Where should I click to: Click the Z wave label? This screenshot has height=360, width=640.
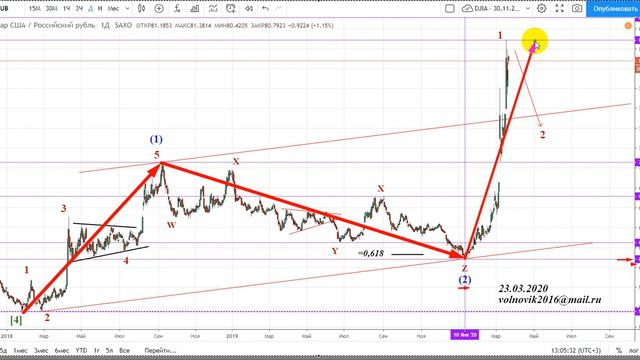pos(464,269)
